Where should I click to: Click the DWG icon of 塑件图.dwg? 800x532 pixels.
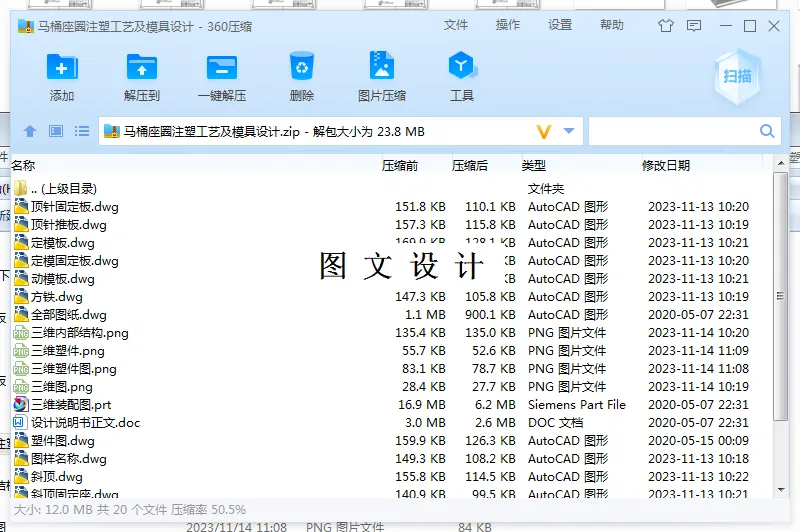pyautogui.click(x=21, y=440)
